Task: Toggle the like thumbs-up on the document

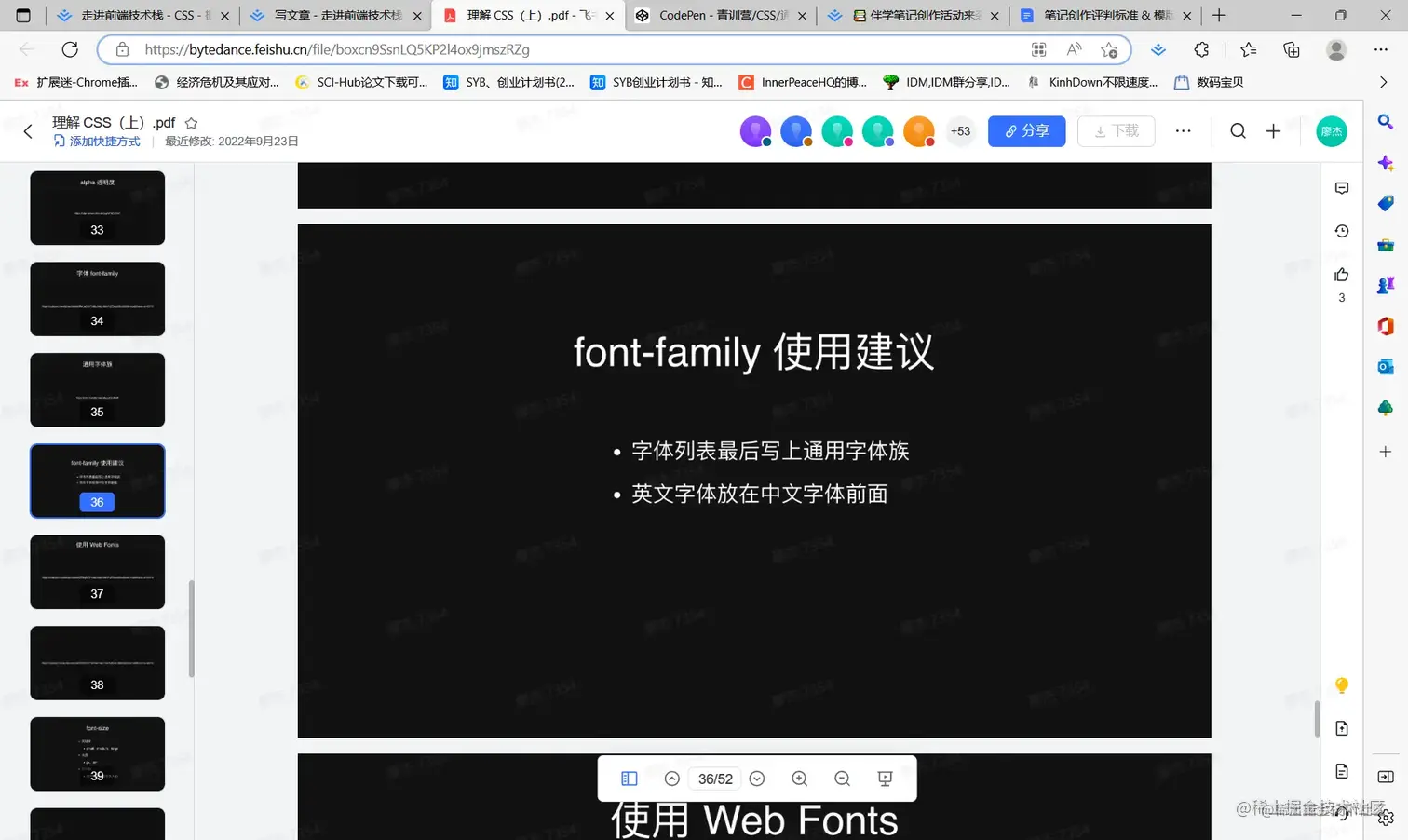Action: 1341,273
